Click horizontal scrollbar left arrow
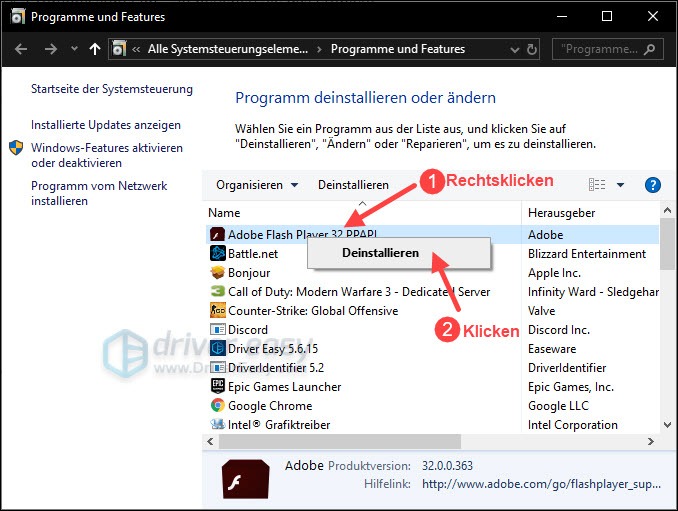Image resolution: width=678 pixels, height=511 pixels. tap(211, 441)
